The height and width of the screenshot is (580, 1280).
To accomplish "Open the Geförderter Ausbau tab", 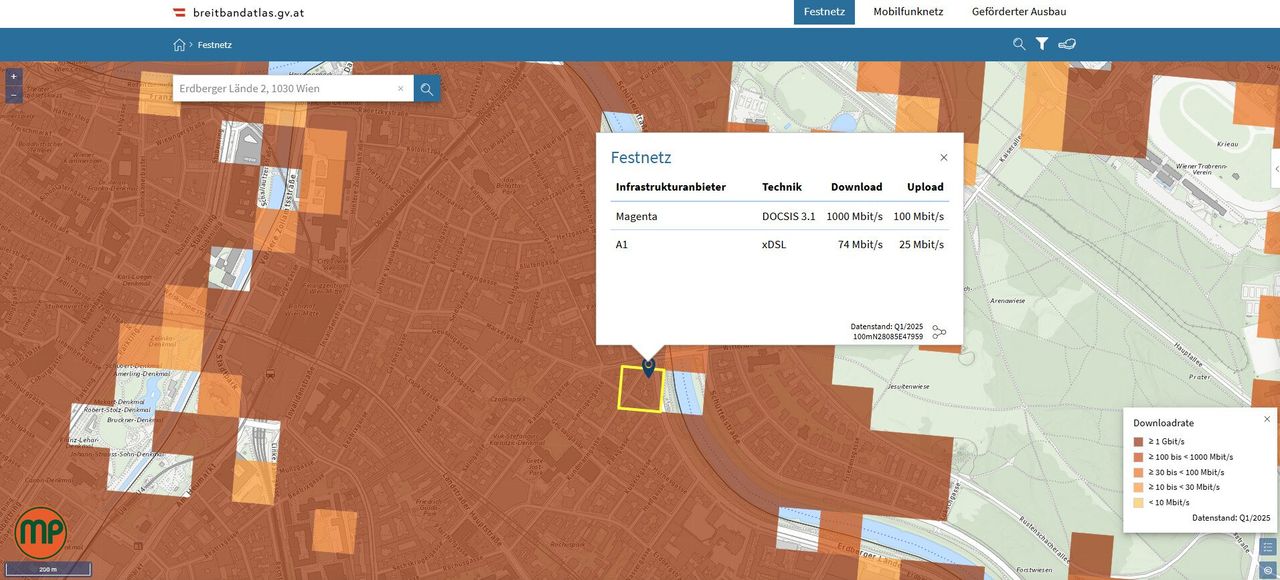I will tap(1019, 12).
